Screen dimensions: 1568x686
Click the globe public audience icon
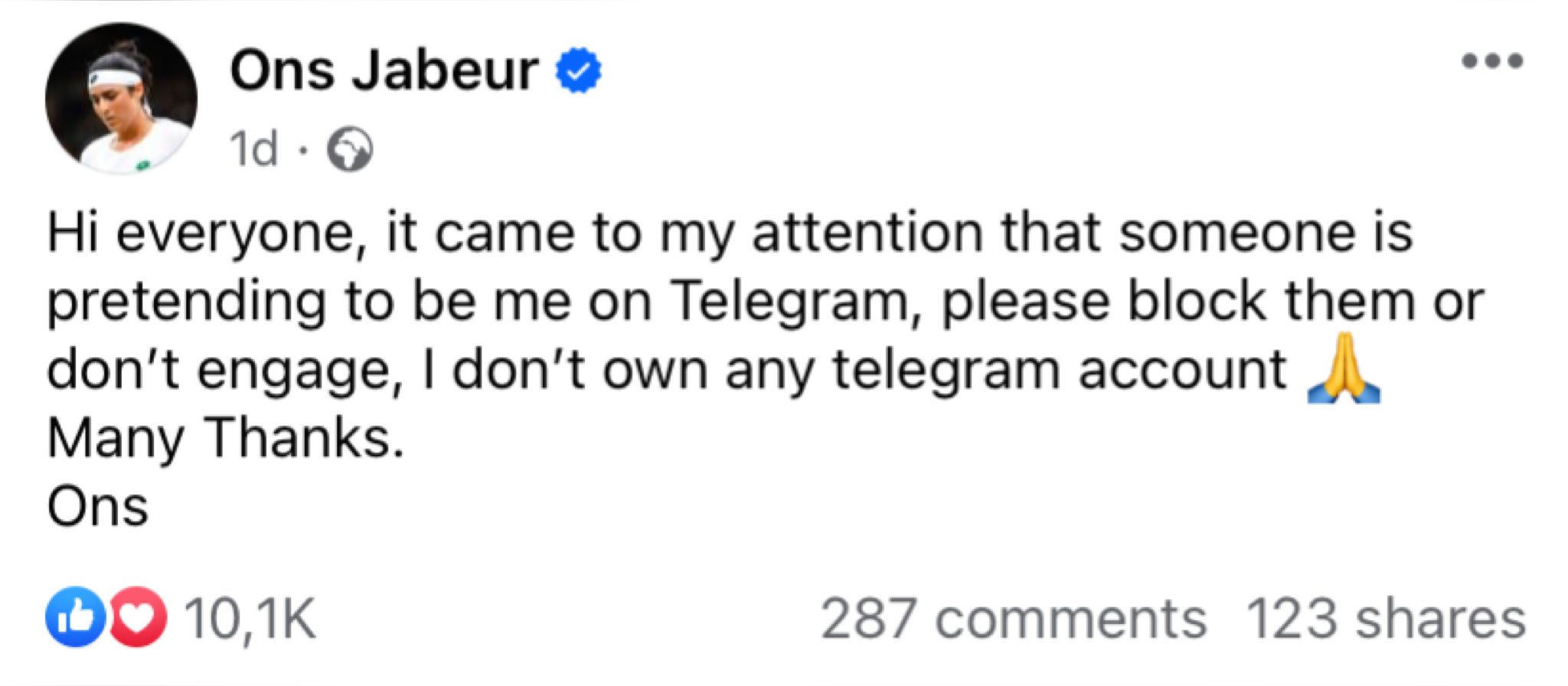point(350,149)
